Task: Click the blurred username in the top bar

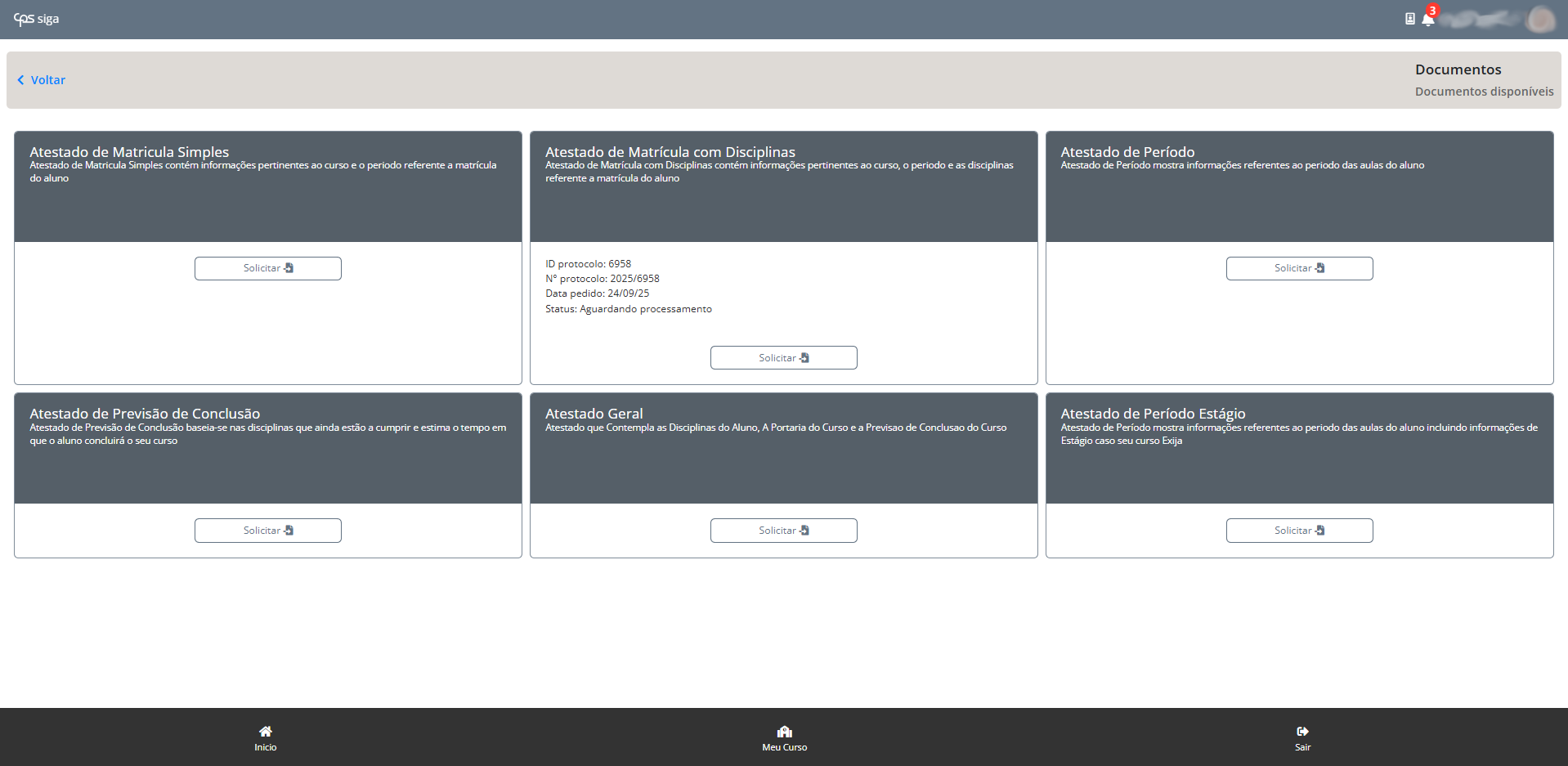Action: pos(1480,19)
